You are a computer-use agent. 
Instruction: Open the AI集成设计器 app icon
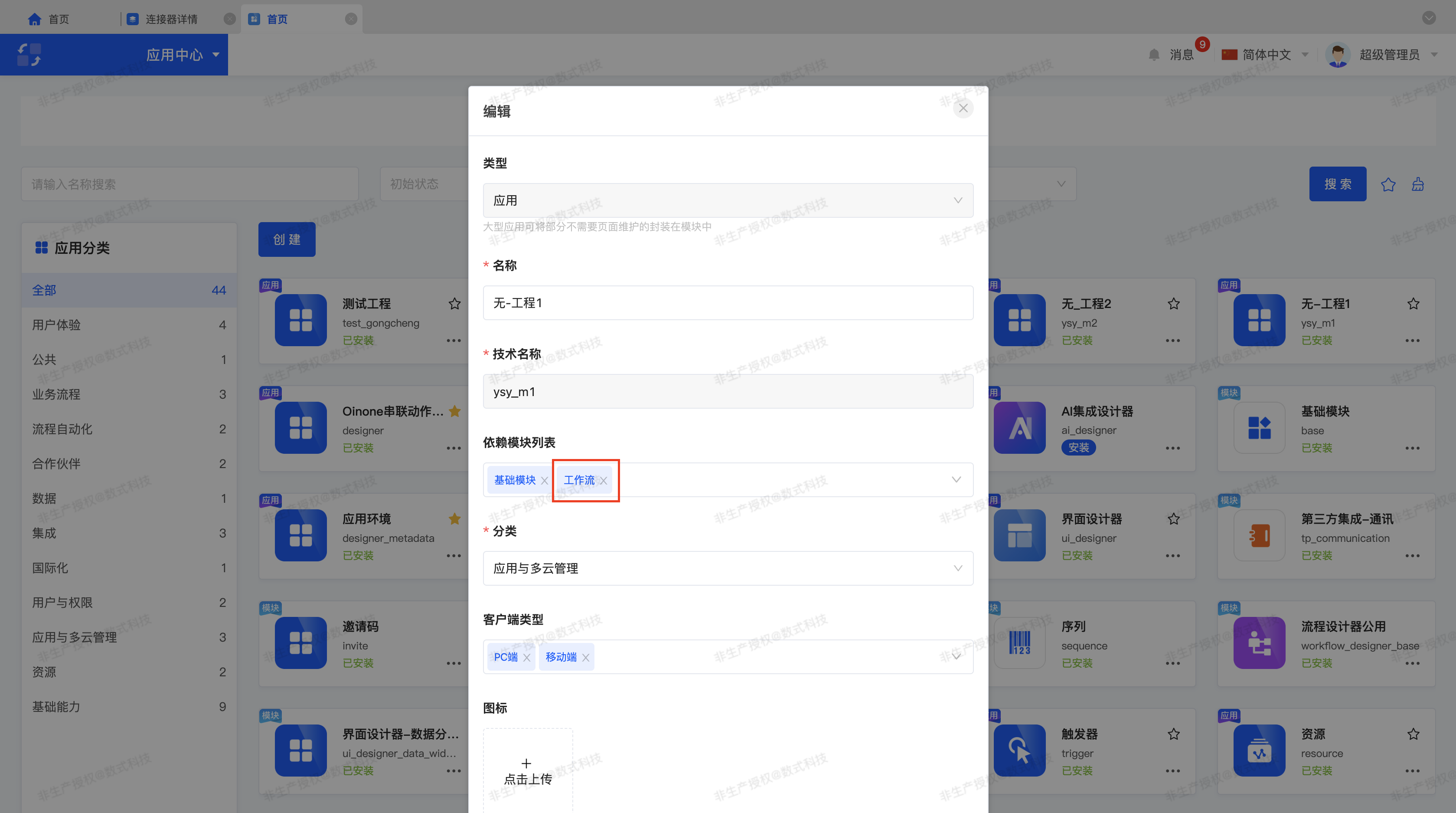point(1020,428)
